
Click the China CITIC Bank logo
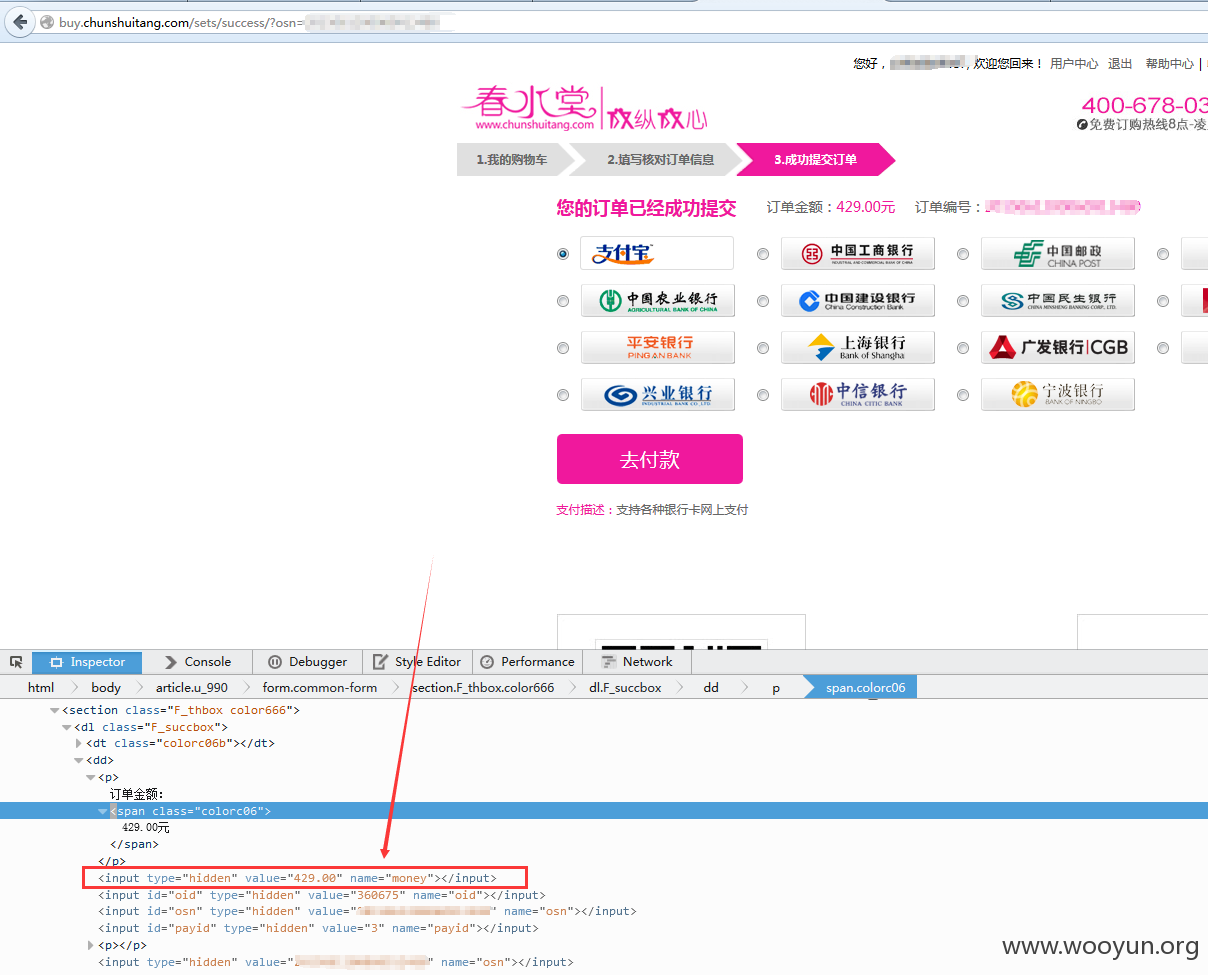(857, 394)
